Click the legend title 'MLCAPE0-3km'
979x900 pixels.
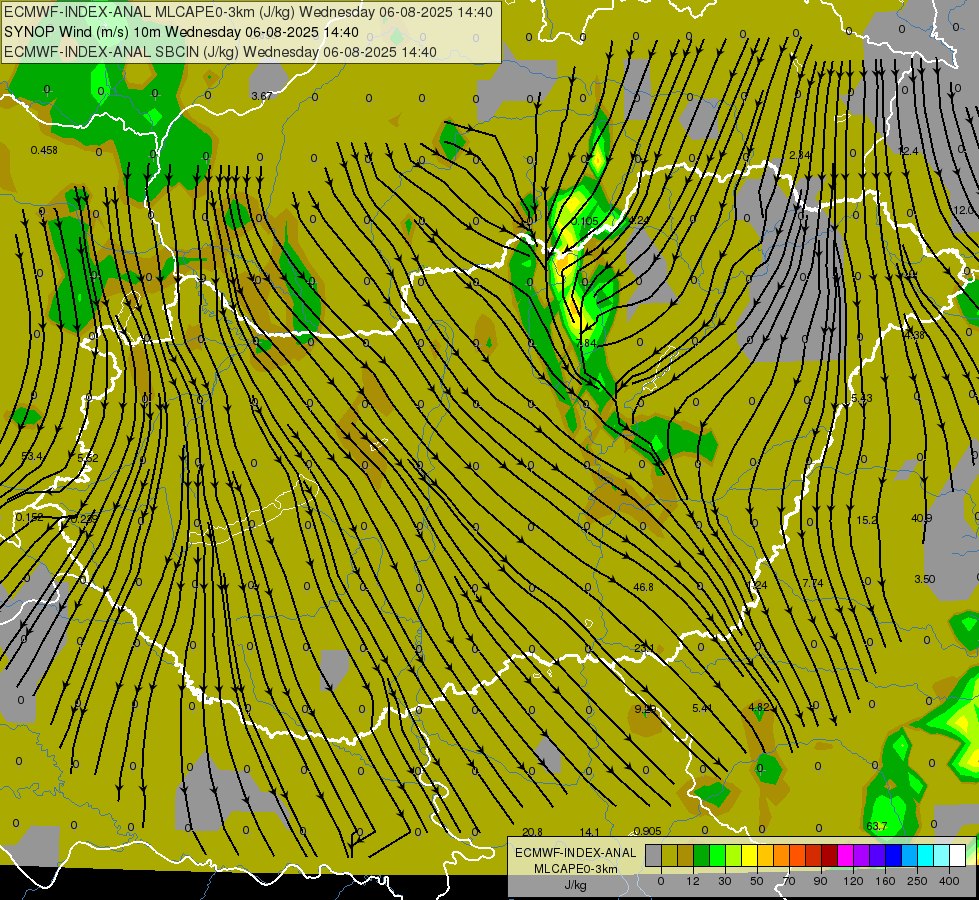point(575,869)
